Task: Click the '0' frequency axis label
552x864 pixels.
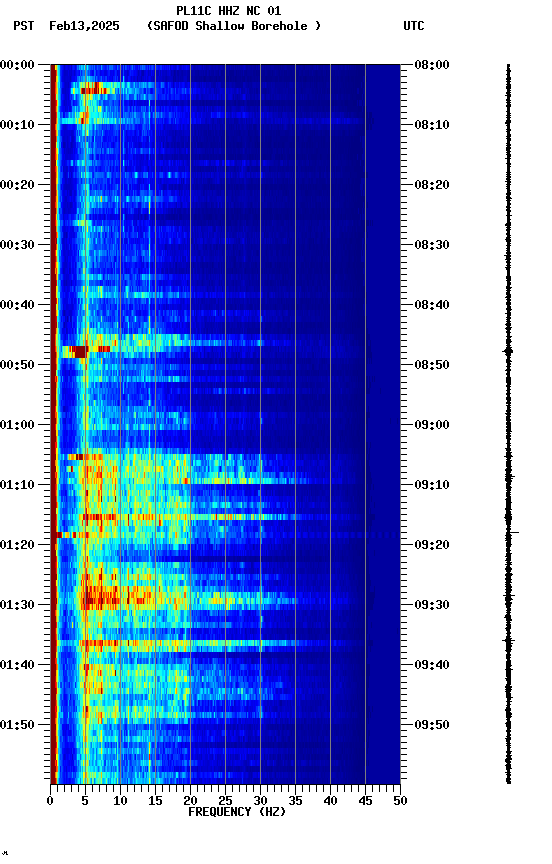Action: click(50, 801)
